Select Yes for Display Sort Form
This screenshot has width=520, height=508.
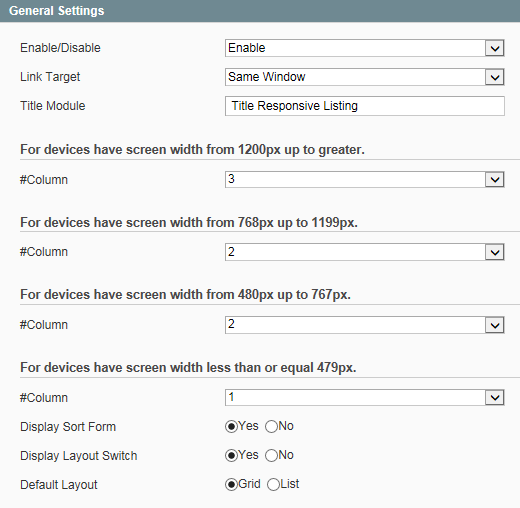(x=231, y=426)
